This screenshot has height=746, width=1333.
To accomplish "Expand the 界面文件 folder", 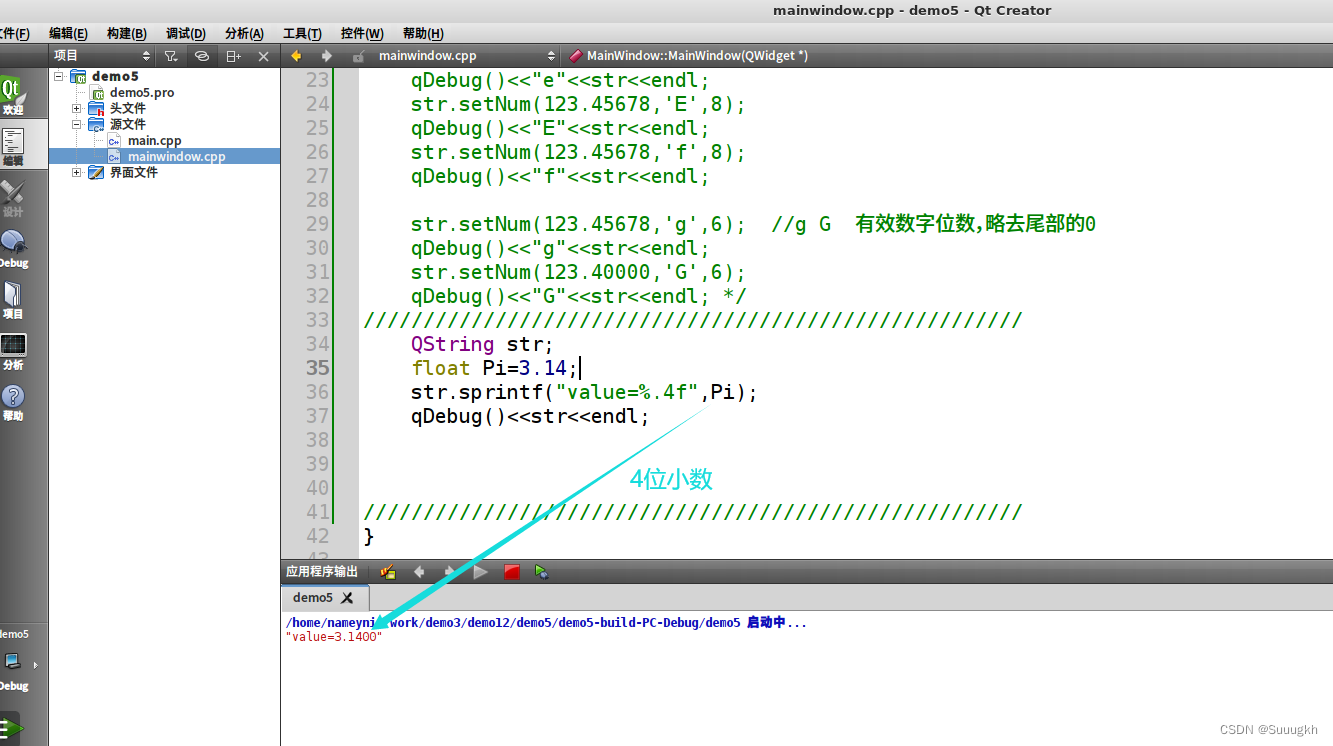I will 77,172.
